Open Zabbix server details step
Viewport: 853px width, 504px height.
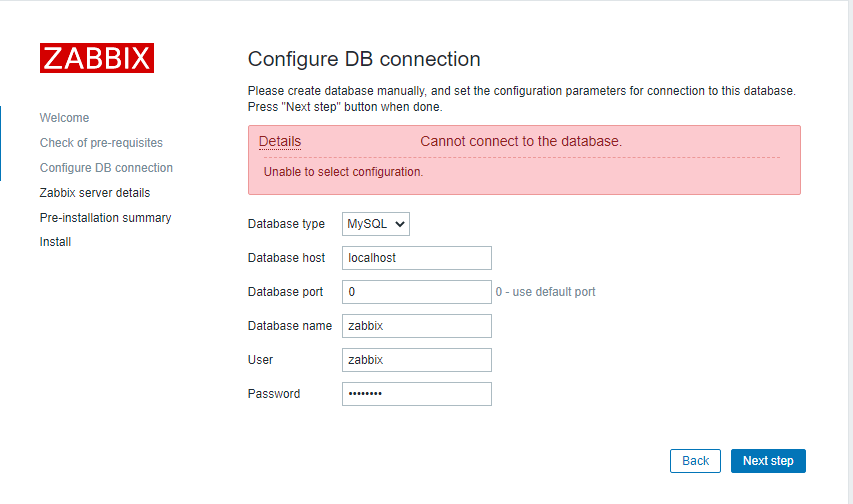95,193
